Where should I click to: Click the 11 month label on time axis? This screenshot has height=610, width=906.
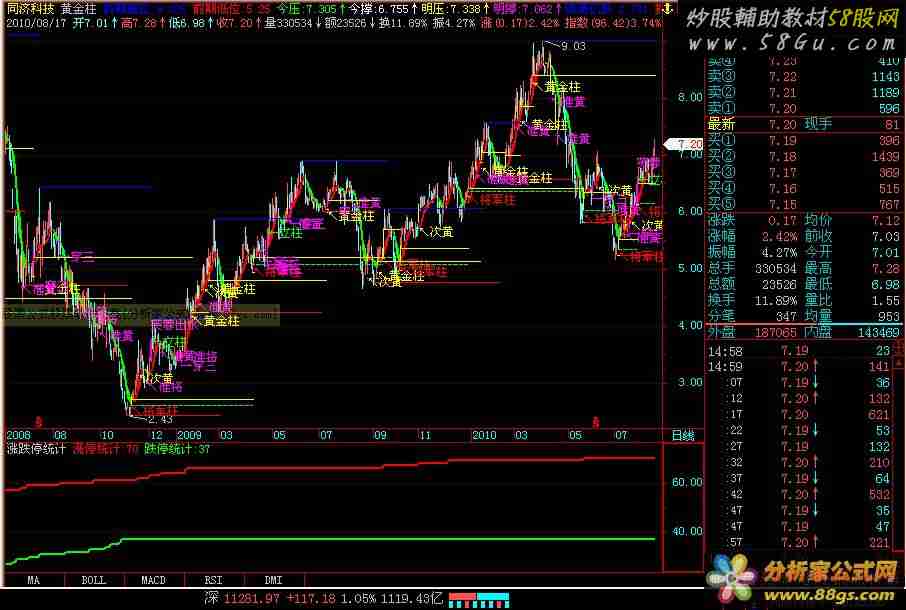point(425,435)
